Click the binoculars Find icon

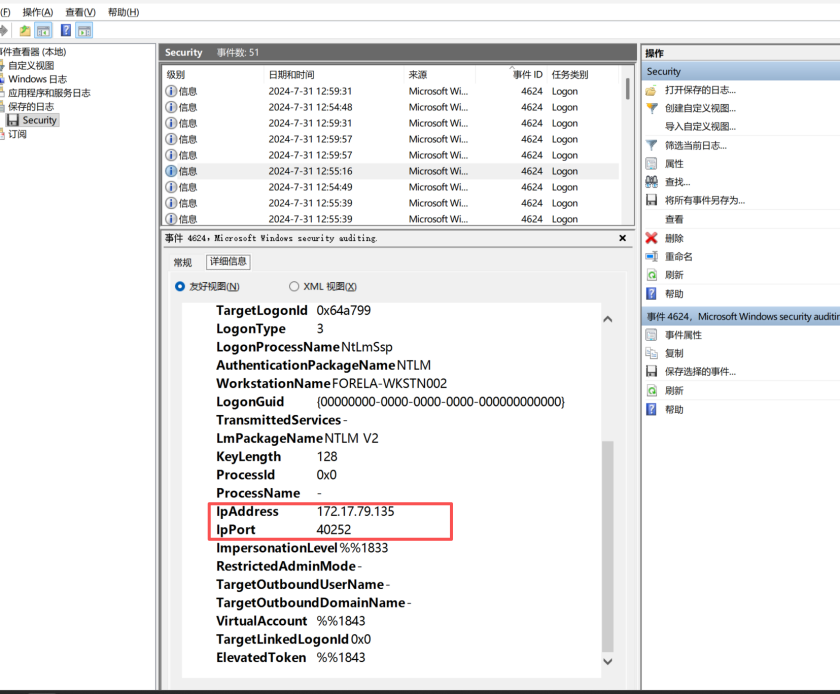(652, 182)
